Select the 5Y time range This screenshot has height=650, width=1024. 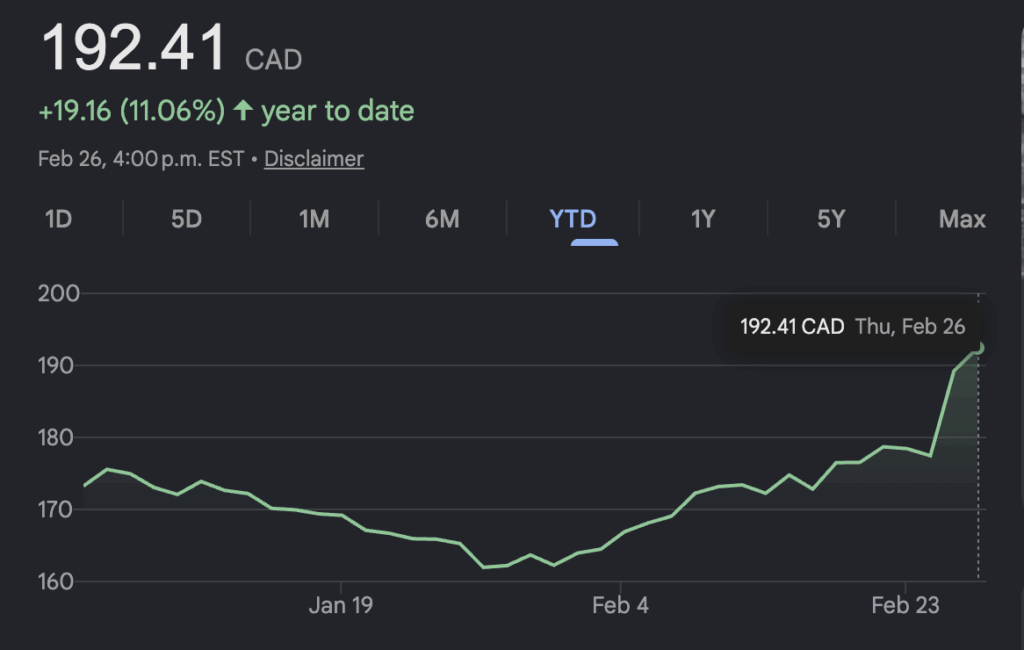(831, 219)
